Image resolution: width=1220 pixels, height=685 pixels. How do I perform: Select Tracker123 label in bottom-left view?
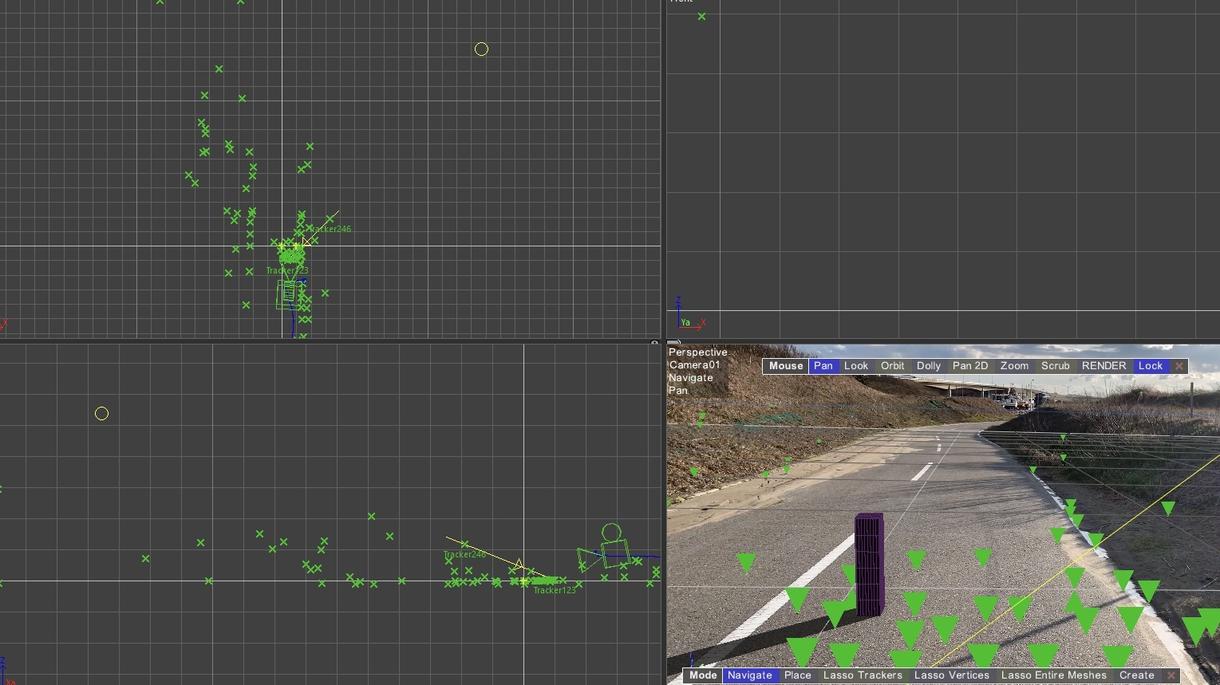[554, 590]
